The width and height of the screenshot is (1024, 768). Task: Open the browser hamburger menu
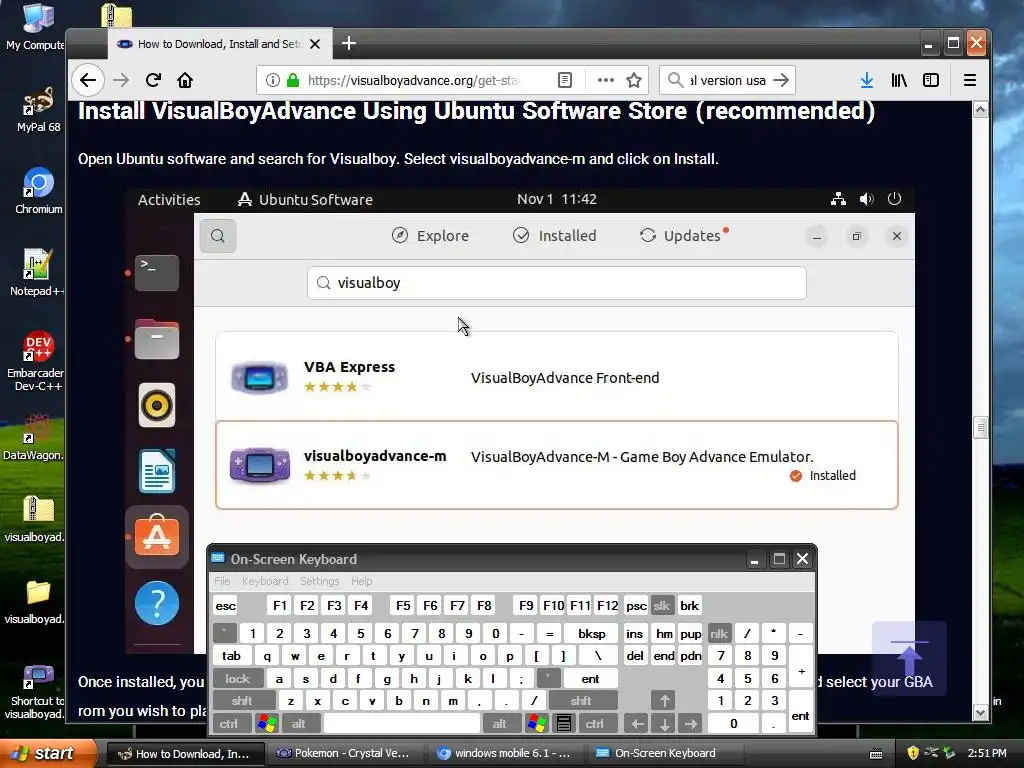point(970,80)
